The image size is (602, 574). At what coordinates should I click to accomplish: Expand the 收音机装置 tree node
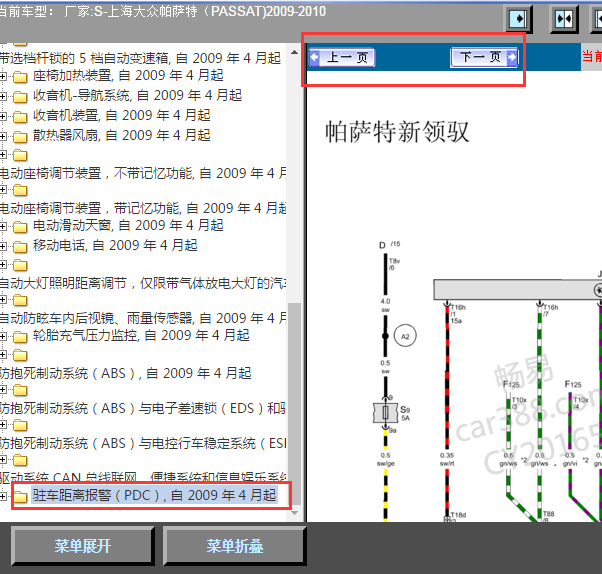(3, 116)
